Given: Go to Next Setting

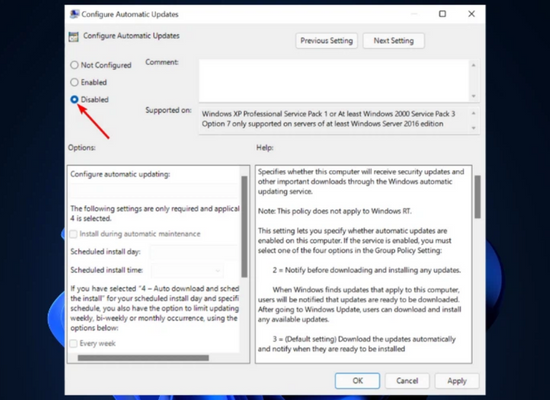Looking at the screenshot, I should click(394, 41).
